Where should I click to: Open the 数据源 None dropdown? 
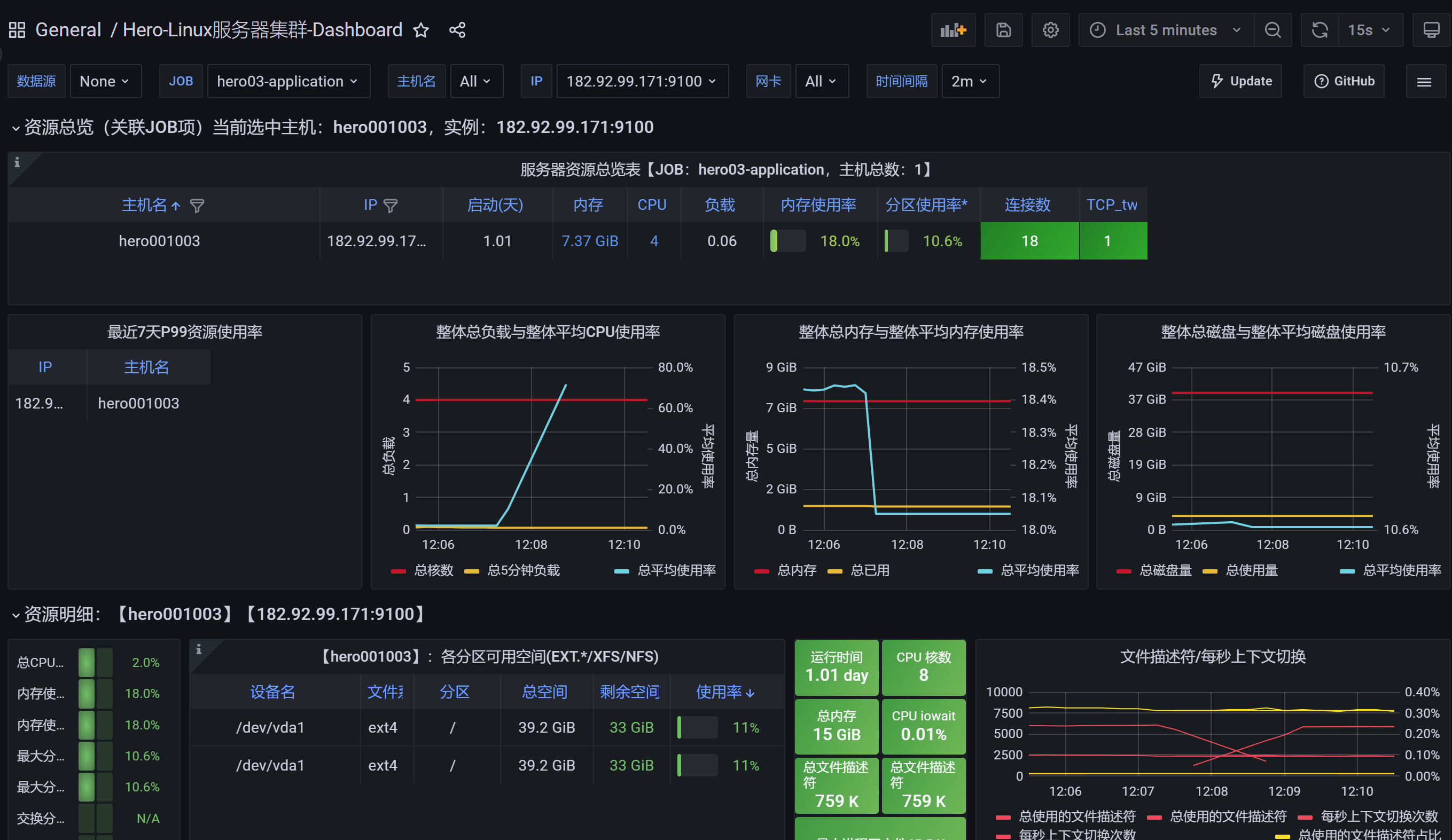[x=105, y=81]
